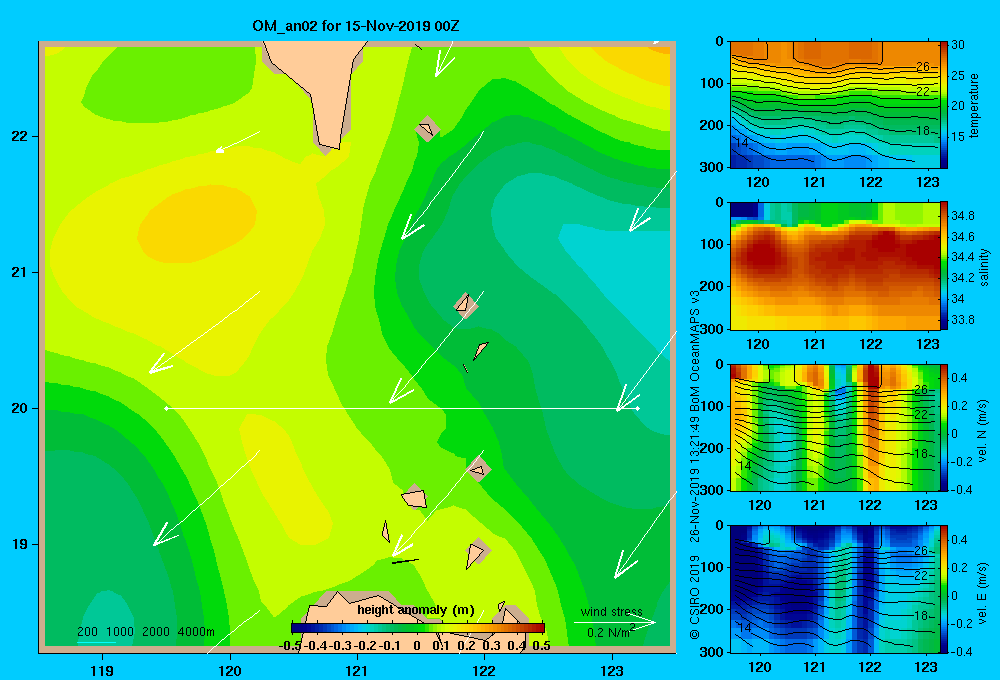1000x680 pixels.
Task: Click the 'vel. N (m/s)' axis label
Action: click(982, 431)
